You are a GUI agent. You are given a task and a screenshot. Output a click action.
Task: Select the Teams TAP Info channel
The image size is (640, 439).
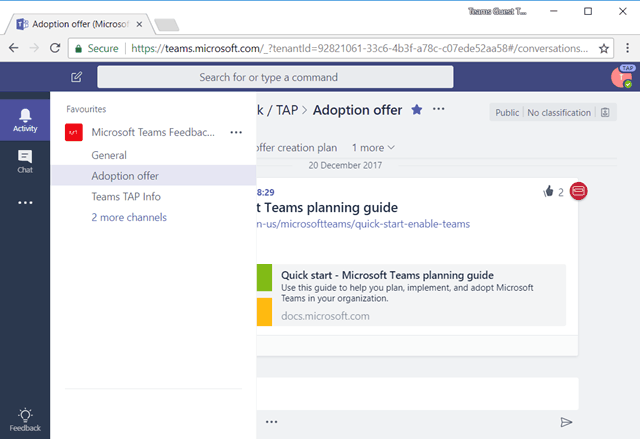point(153,197)
